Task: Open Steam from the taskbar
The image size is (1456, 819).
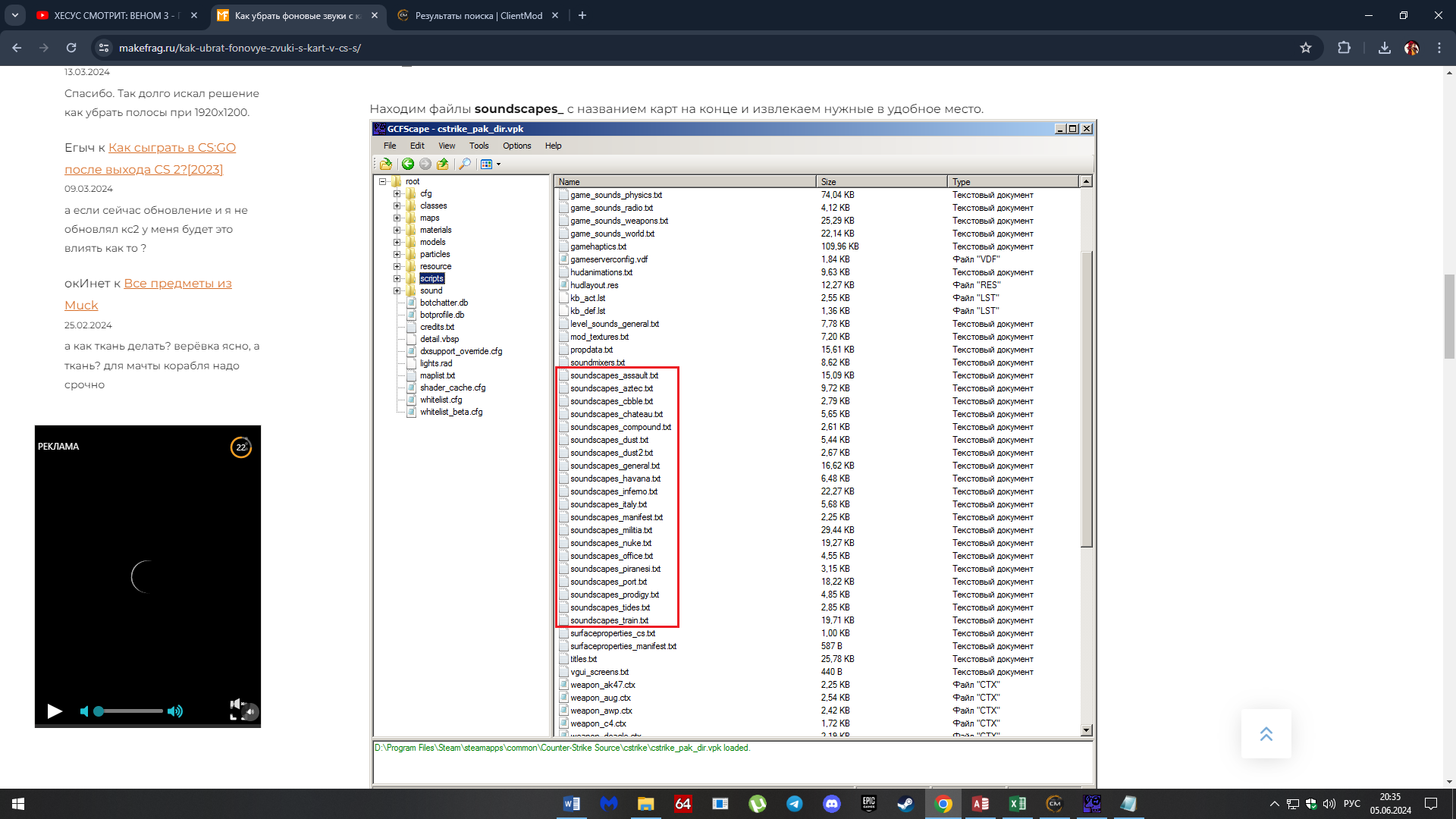Action: point(905,804)
